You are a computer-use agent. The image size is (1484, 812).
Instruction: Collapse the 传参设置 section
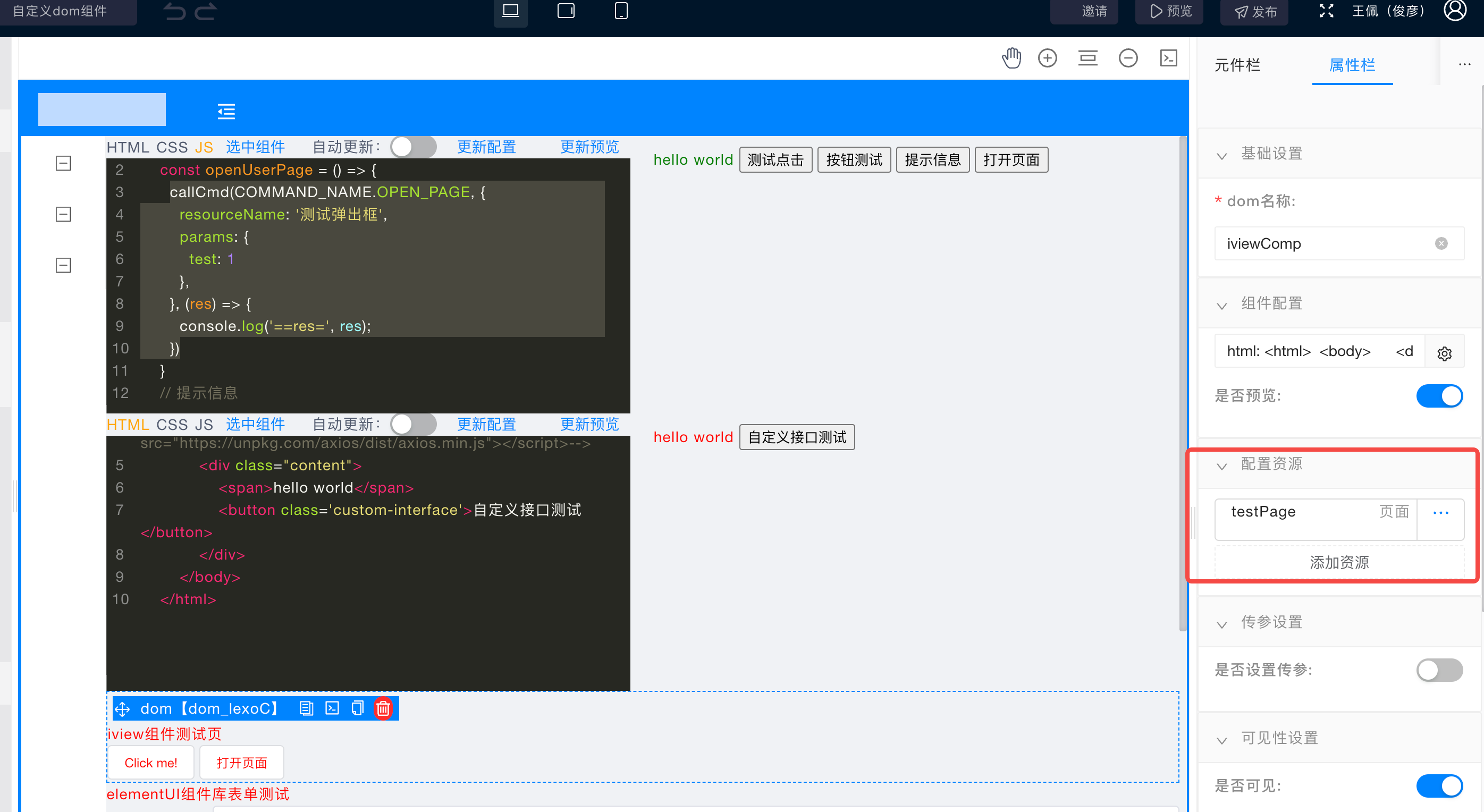pos(1221,624)
